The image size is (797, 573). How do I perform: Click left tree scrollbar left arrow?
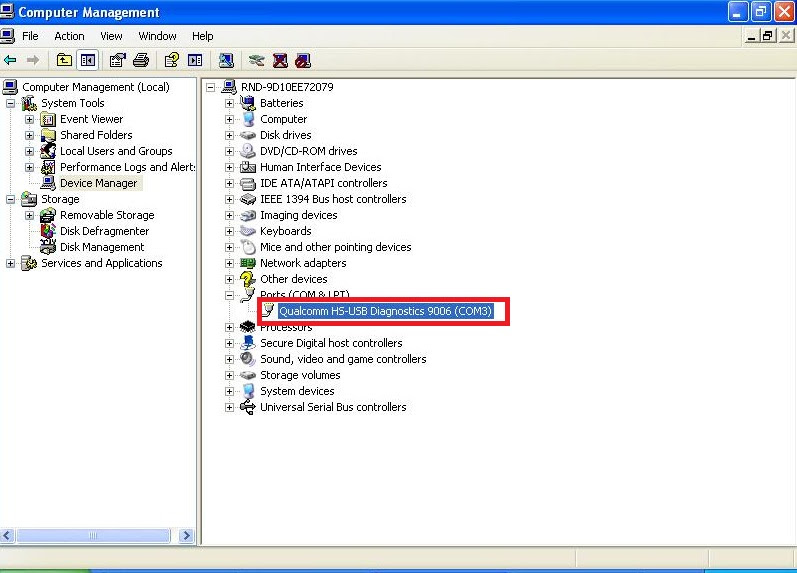[x=8, y=535]
